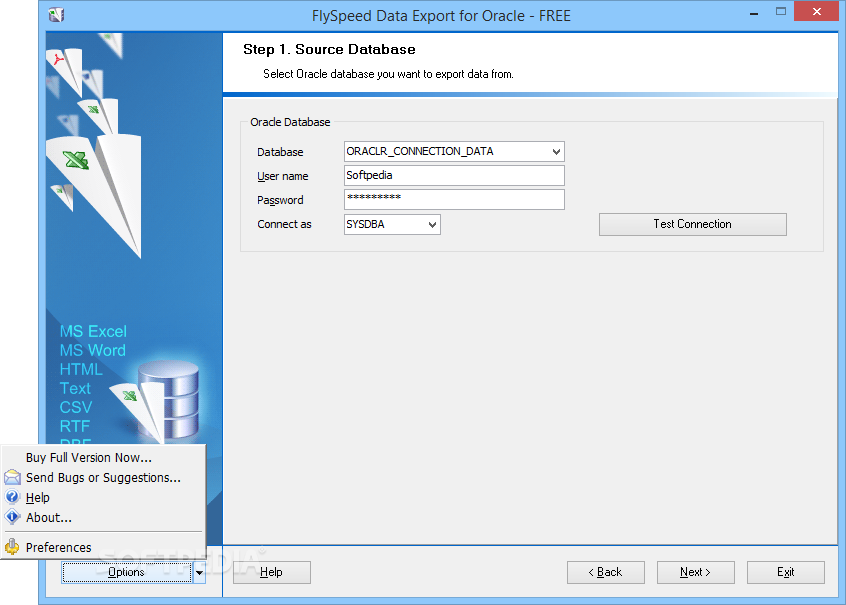Close the FlySpeed Data Export window
Screen dimensions: 846x605
click(816, 11)
